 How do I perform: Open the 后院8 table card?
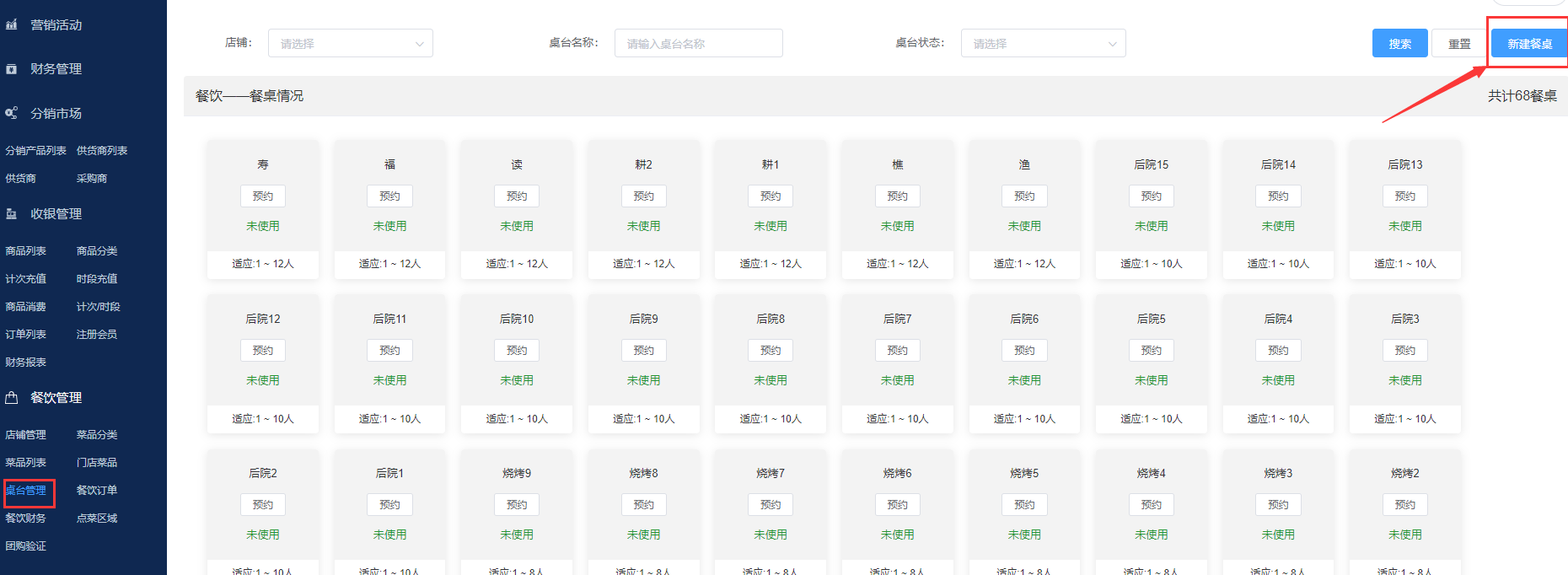771,319
